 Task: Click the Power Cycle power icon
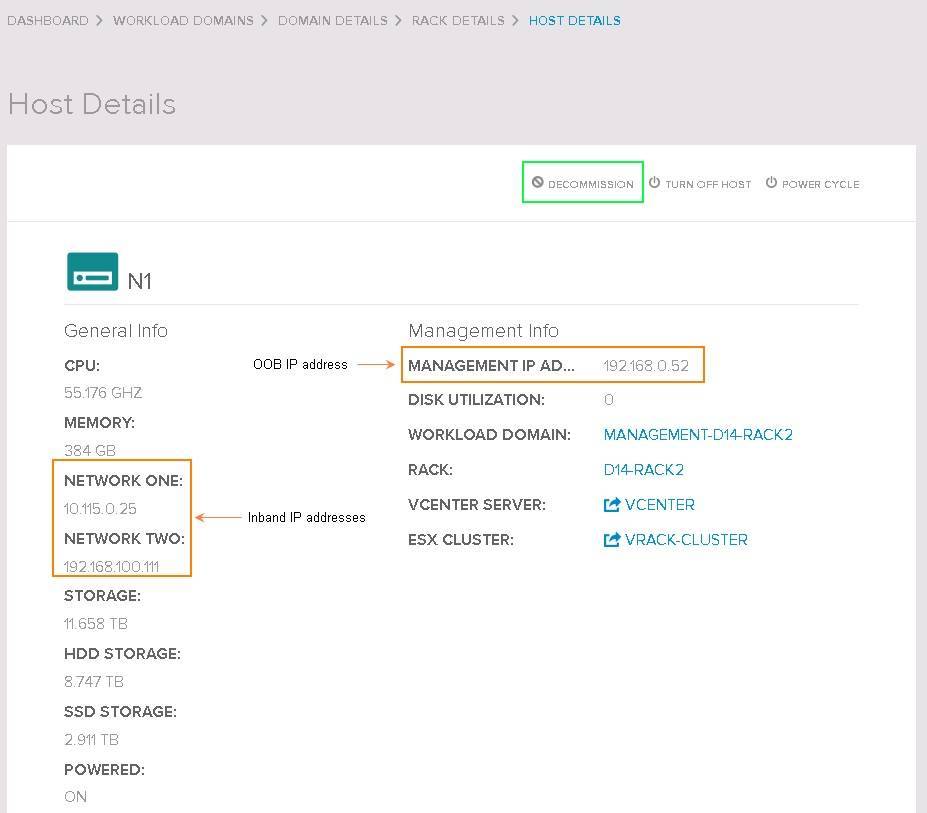(772, 182)
